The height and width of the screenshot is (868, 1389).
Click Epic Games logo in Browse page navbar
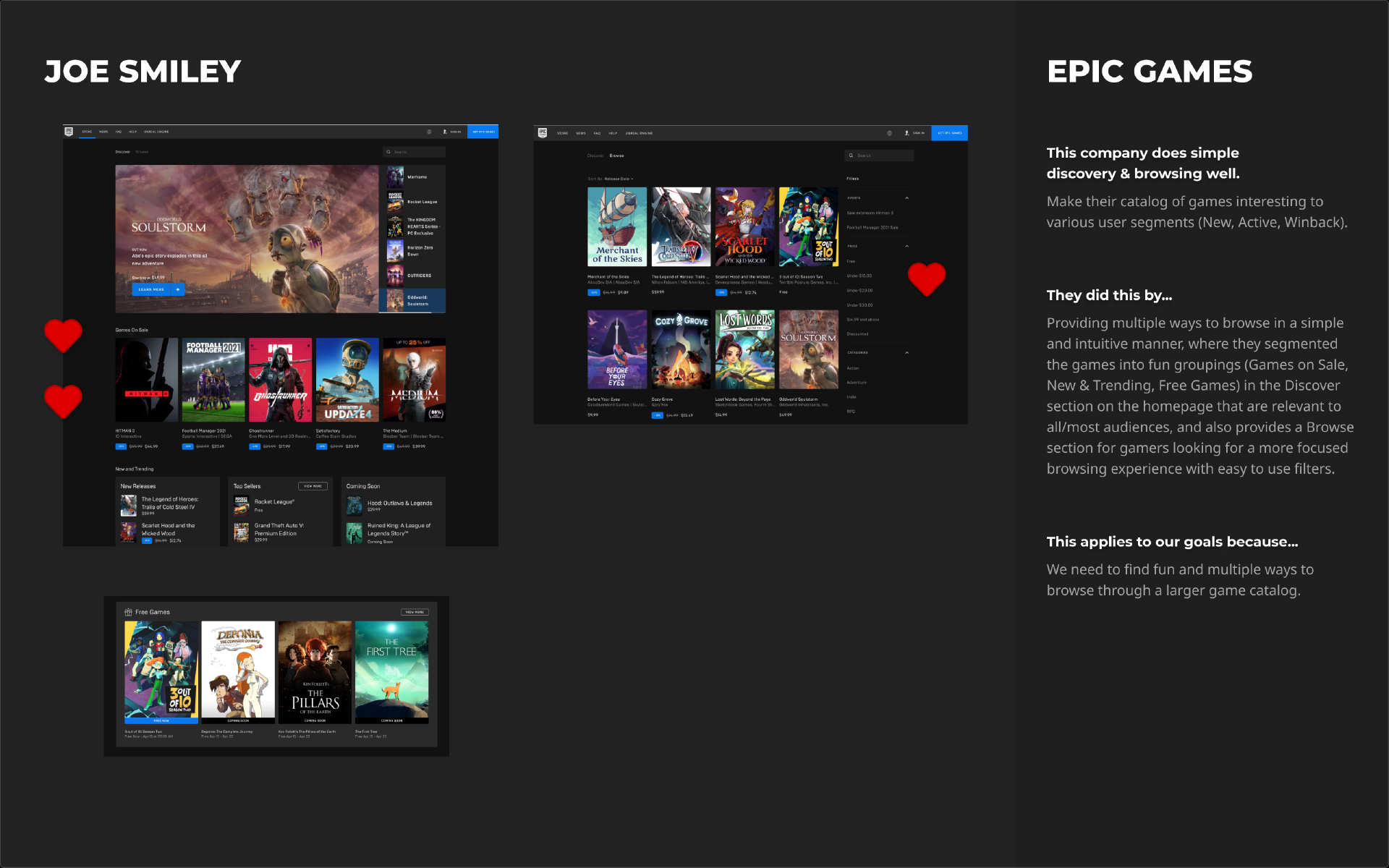point(543,133)
